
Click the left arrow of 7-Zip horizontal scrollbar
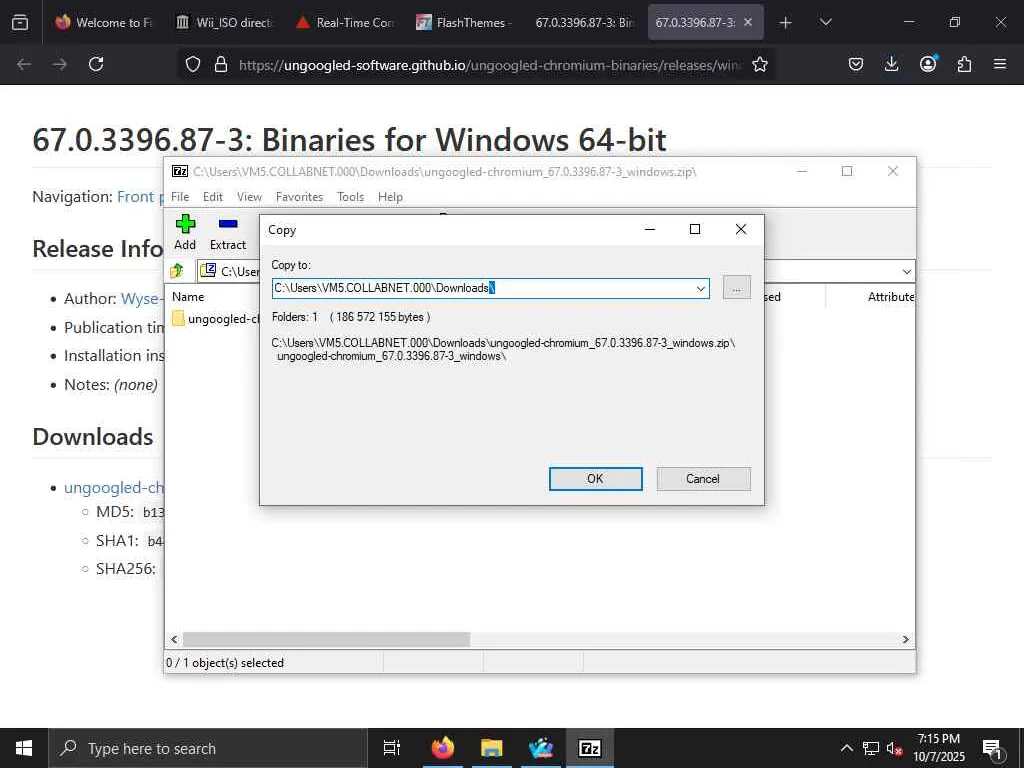tap(174, 639)
